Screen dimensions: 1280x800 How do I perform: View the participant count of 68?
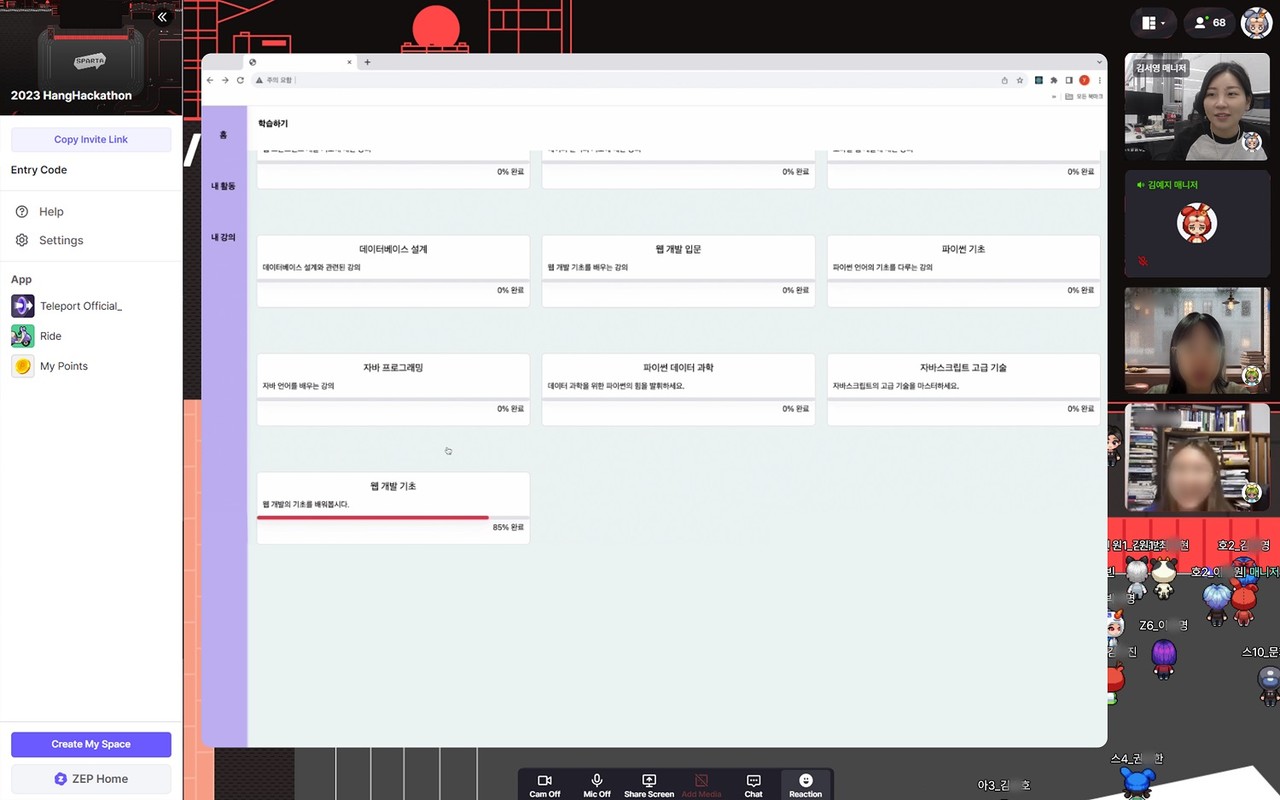point(1209,22)
